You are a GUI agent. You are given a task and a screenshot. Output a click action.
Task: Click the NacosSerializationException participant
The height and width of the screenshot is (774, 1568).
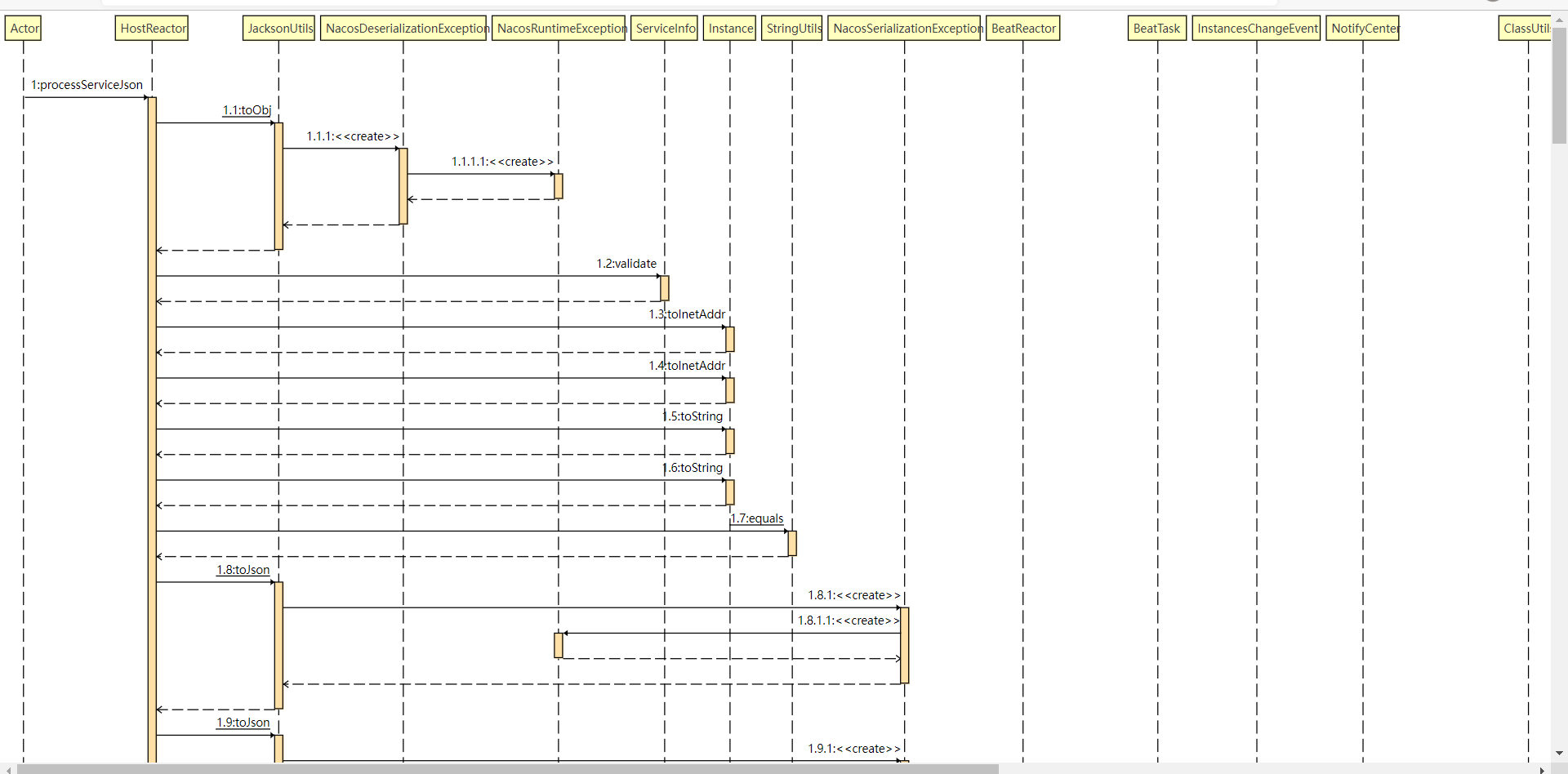tap(905, 28)
